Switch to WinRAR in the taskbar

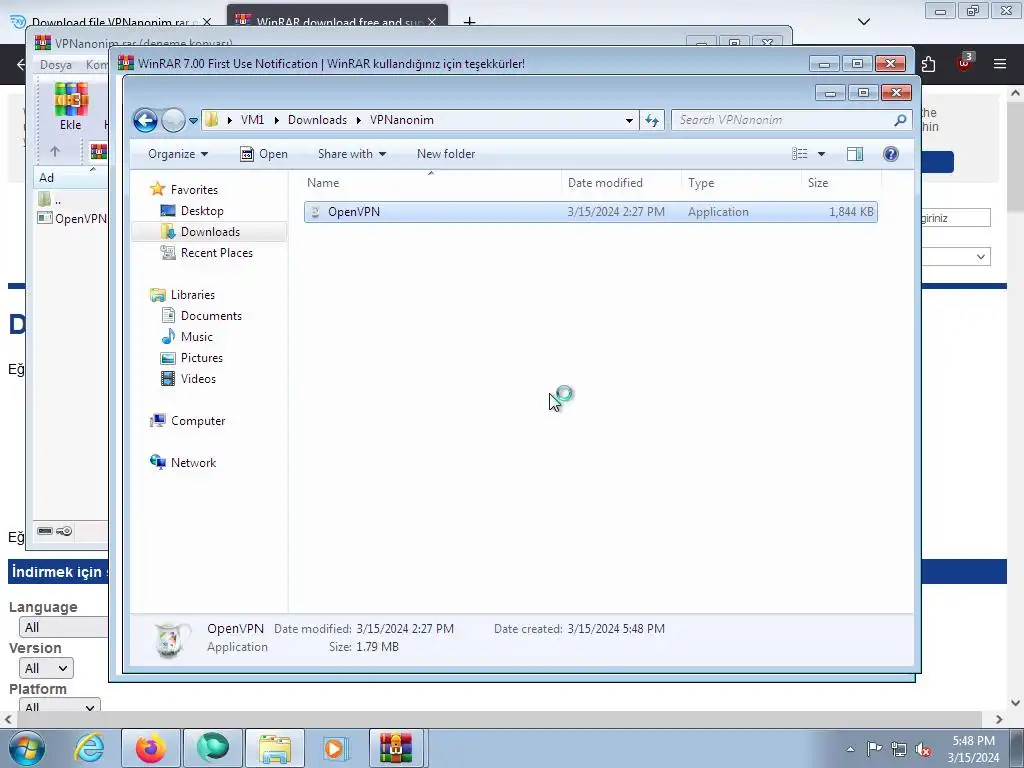click(x=398, y=748)
